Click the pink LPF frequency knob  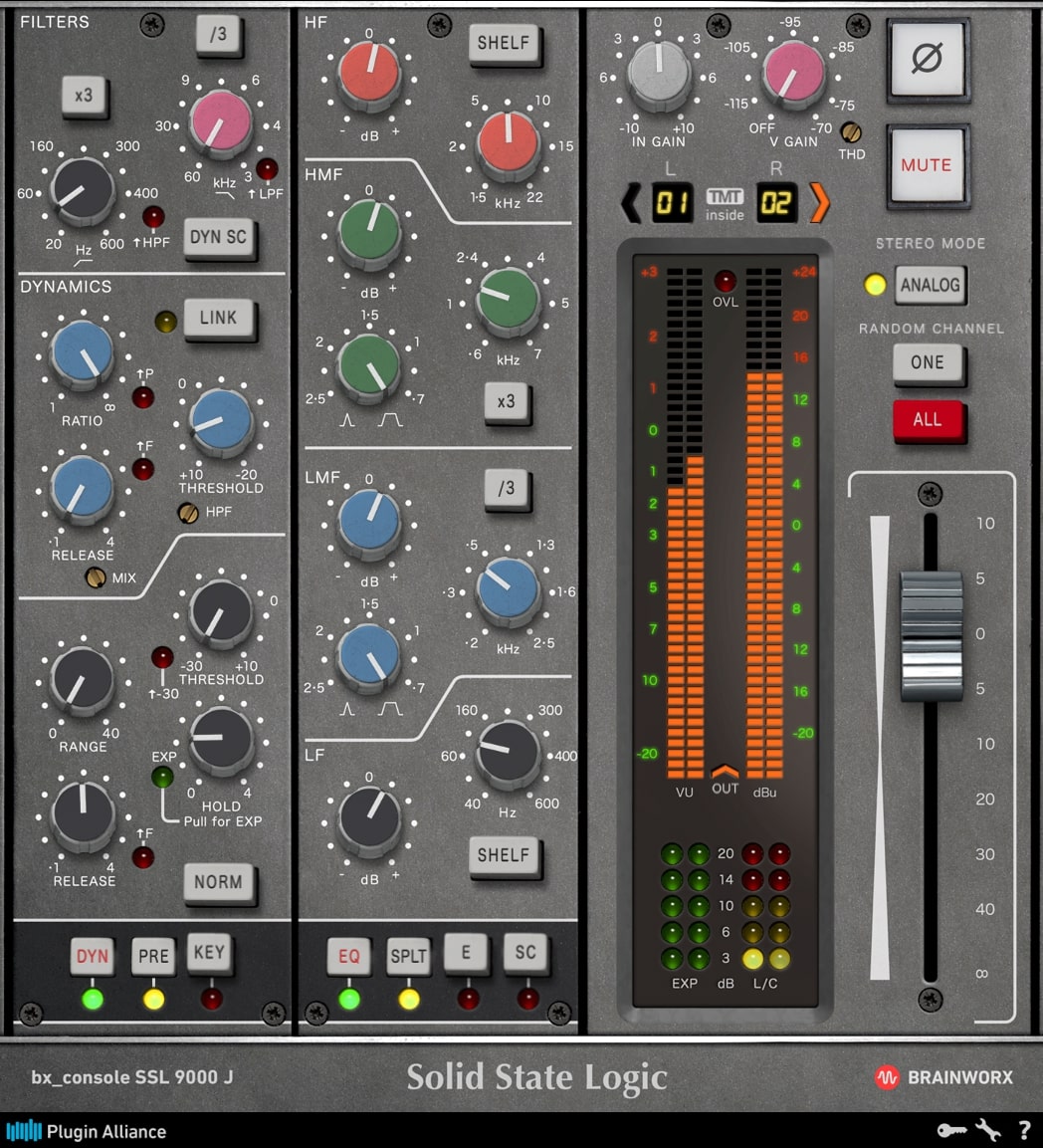point(220,123)
